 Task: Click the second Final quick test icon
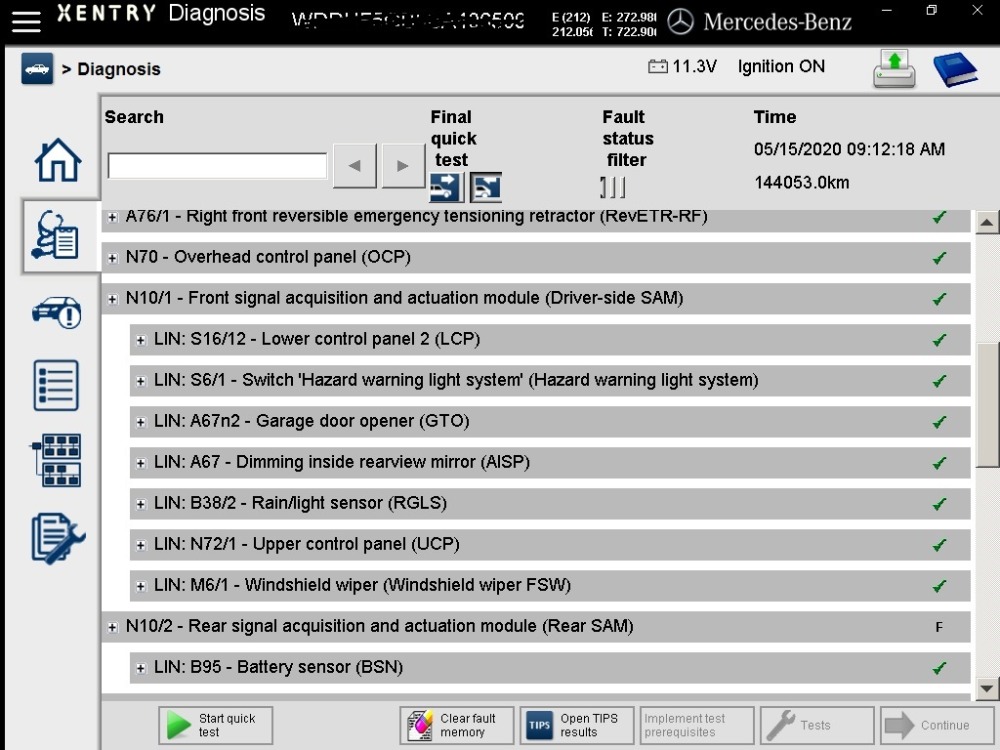click(485, 188)
